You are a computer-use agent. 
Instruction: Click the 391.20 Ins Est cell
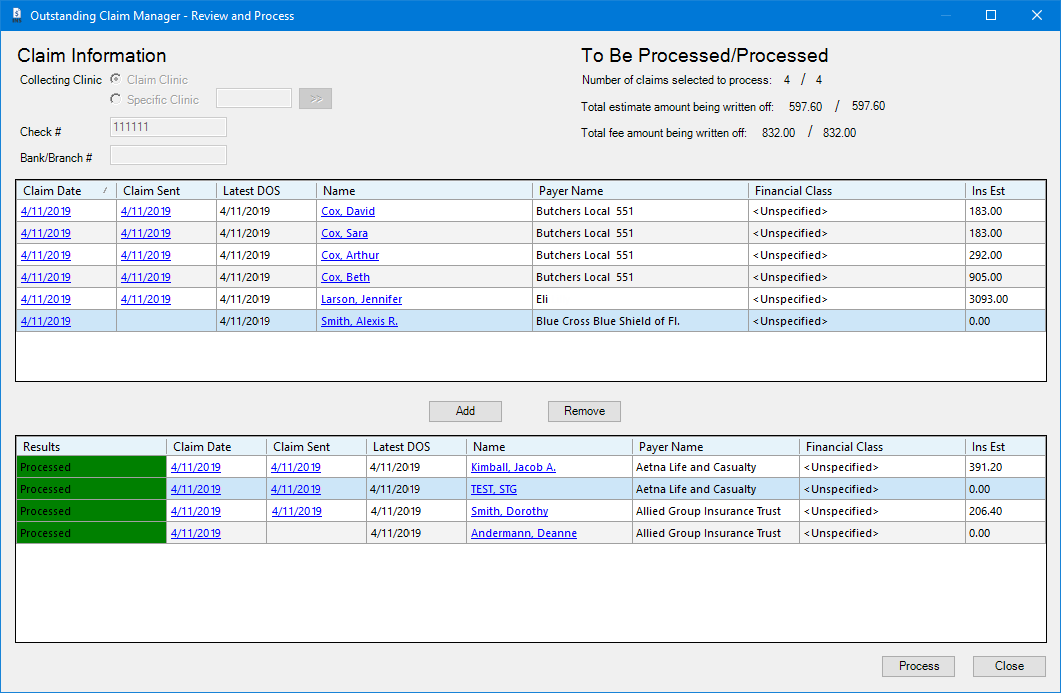(1006, 467)
